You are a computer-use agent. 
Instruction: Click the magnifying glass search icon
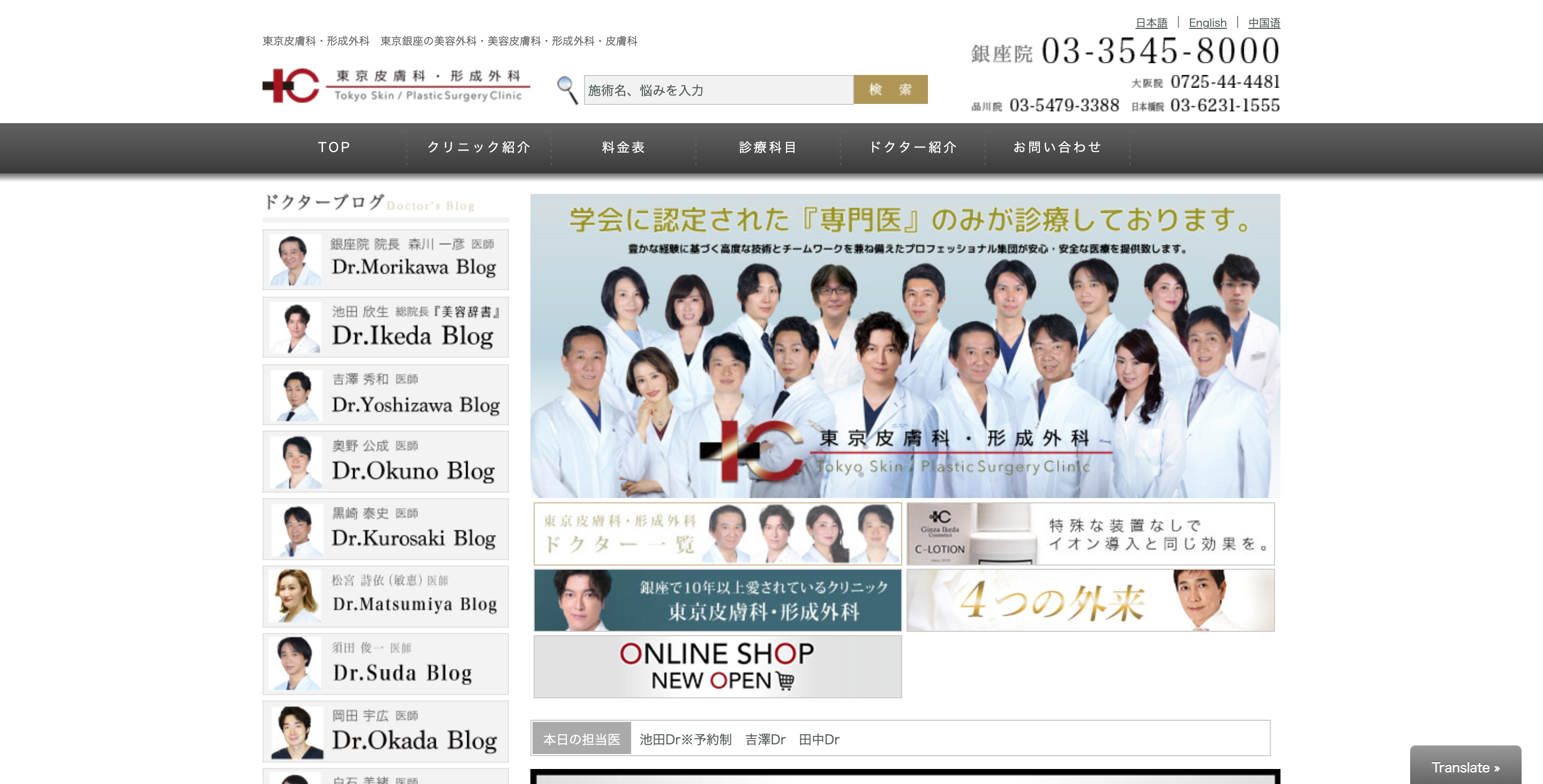coord(567,90)
